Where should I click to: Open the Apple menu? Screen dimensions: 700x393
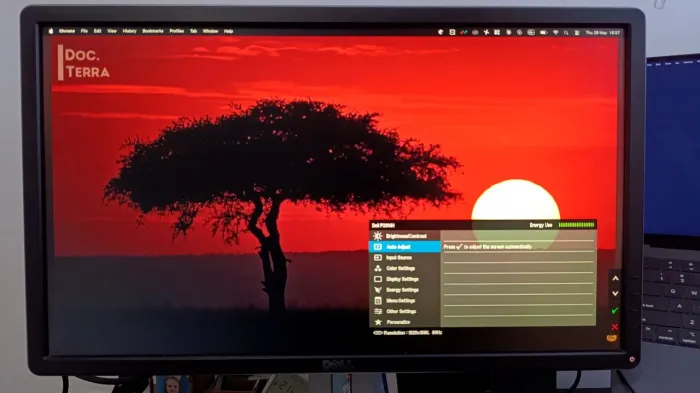pos(51,31)
